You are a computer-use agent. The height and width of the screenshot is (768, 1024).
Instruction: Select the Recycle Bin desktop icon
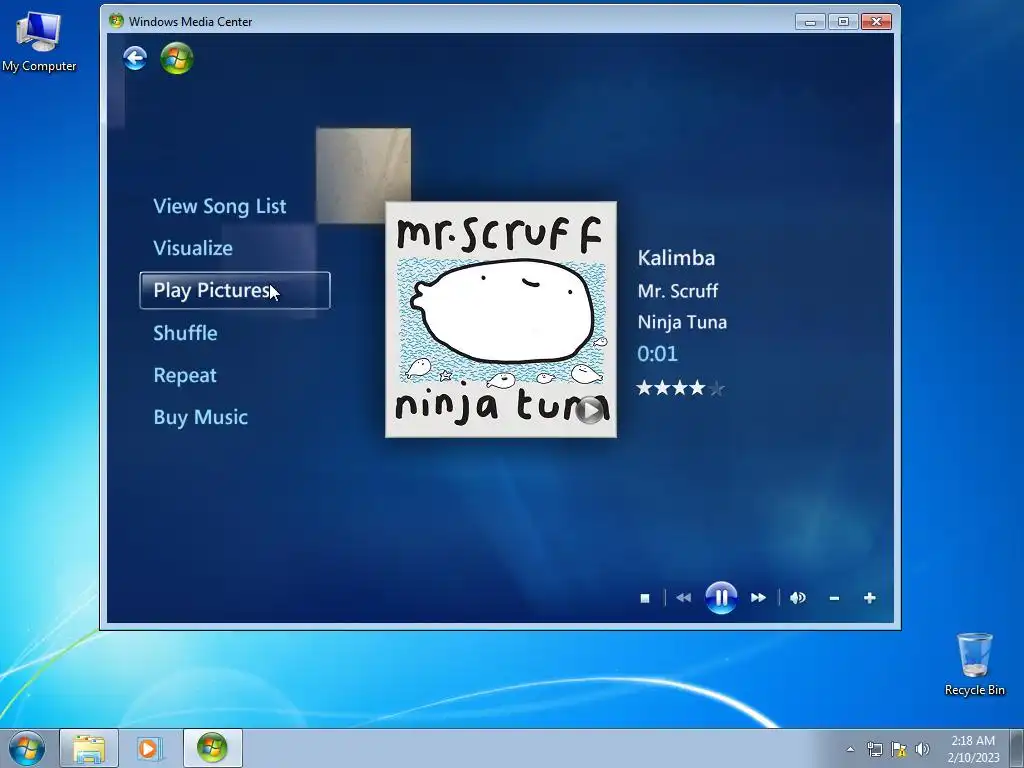(x=974, y=664)
